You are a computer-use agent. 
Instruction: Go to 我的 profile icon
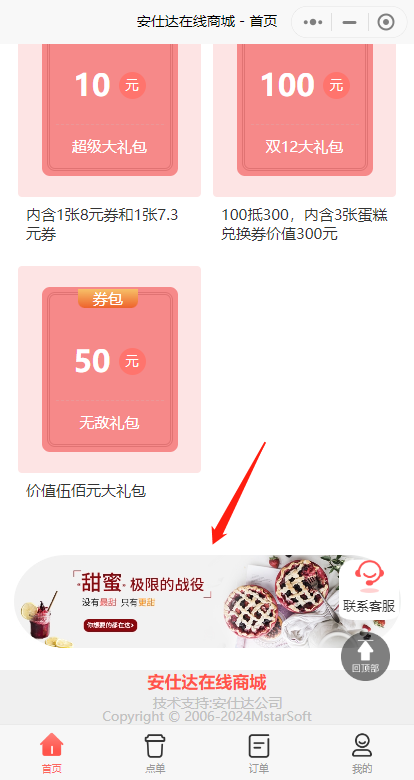click(x=362, y=746)
